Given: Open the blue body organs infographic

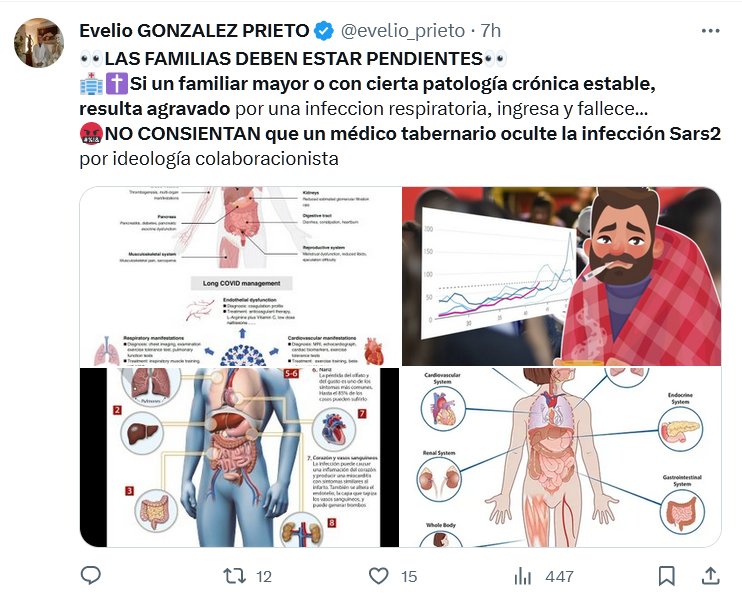Looking at the screenshot, I should click(x=240, y=457).
